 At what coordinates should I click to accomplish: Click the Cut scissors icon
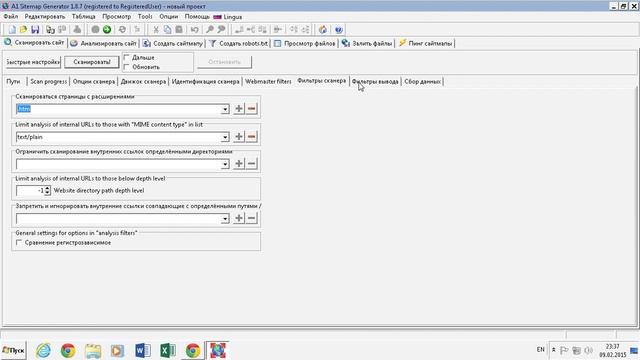156,29
